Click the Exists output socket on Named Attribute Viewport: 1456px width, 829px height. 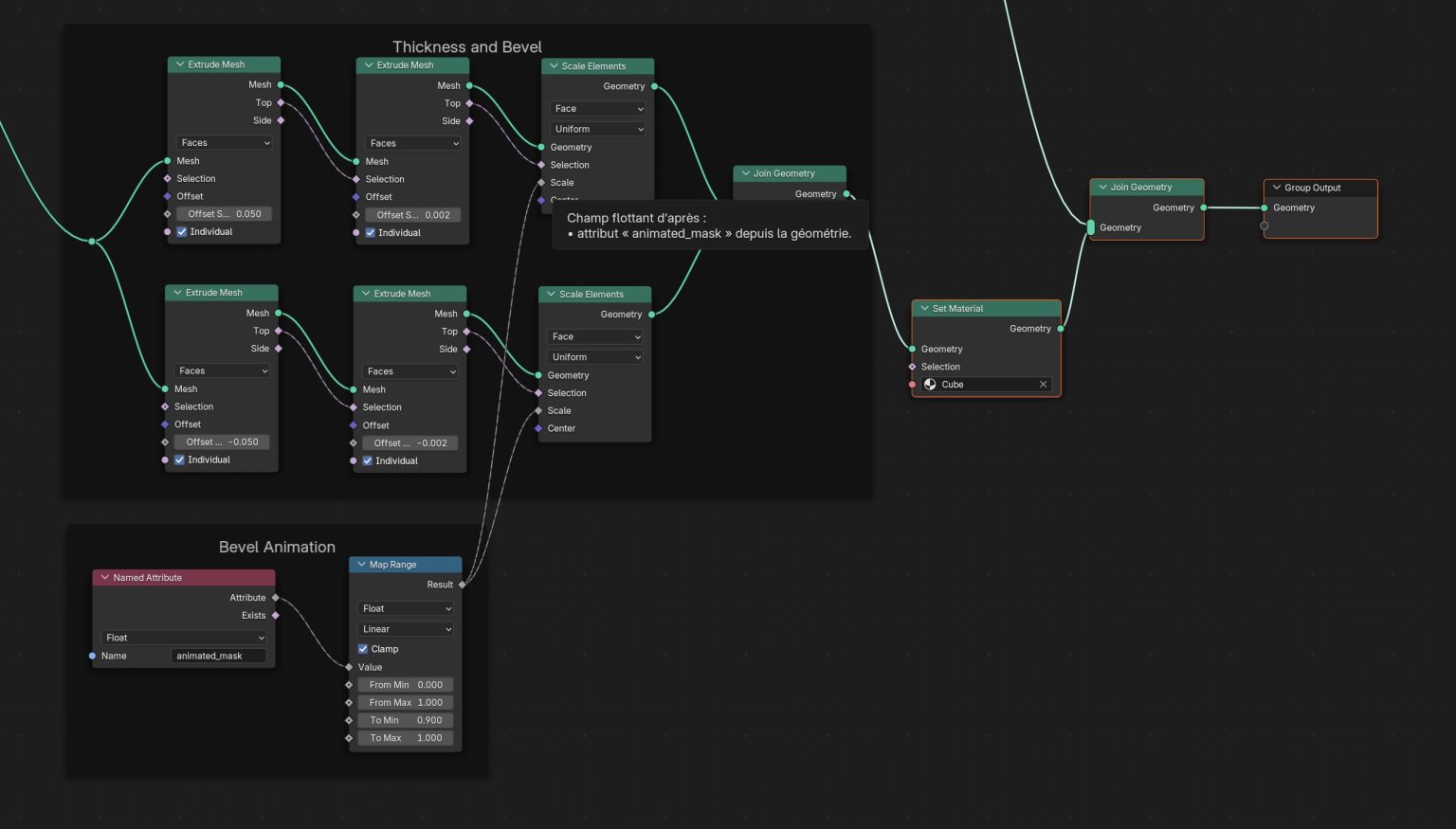(x=276, y=616)
